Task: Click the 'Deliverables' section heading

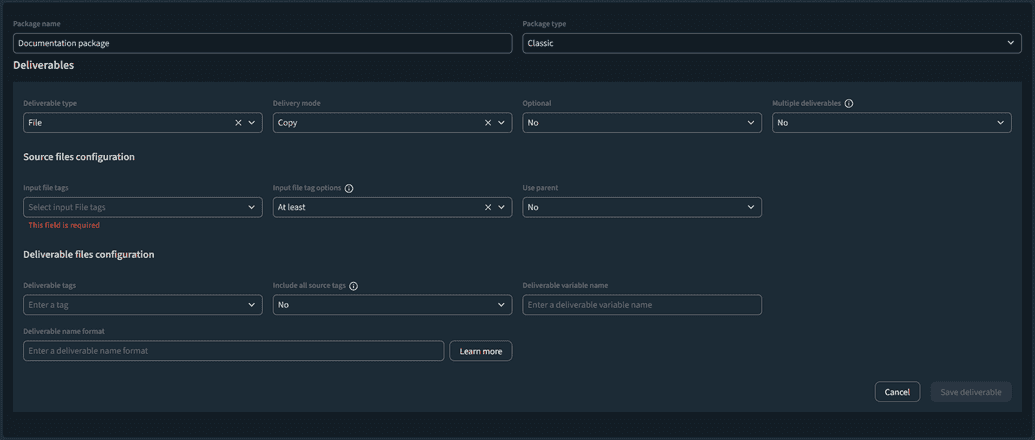Action: point(44,65)
